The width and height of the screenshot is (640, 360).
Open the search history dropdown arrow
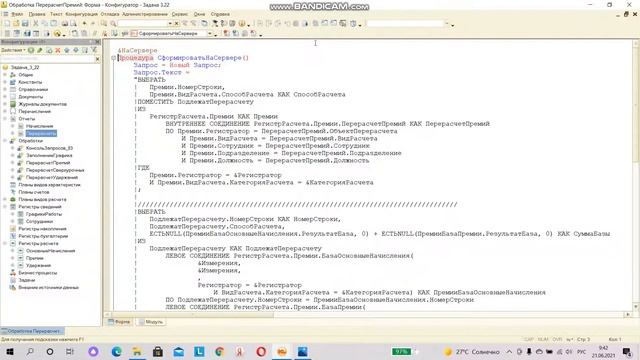coord(170,24)
